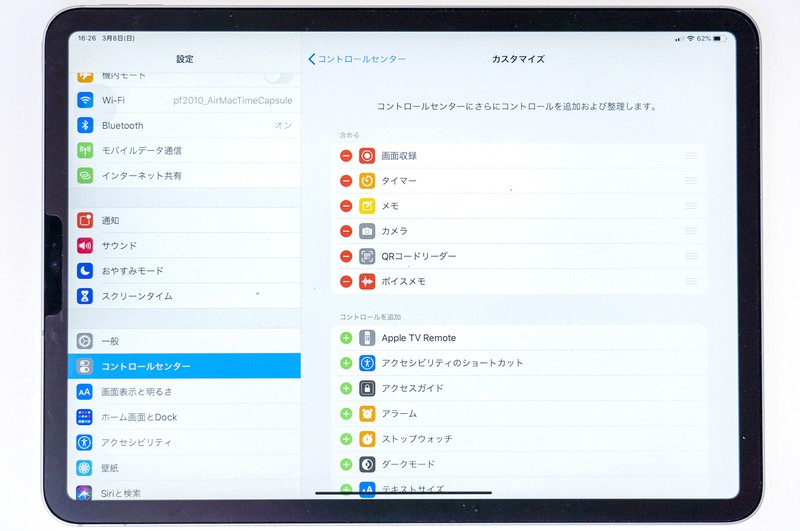Image resolution: width=800 pixels, height=531 pixels.
Task: Click the ストップウォッチ icon
Action: tap(367, 439)
